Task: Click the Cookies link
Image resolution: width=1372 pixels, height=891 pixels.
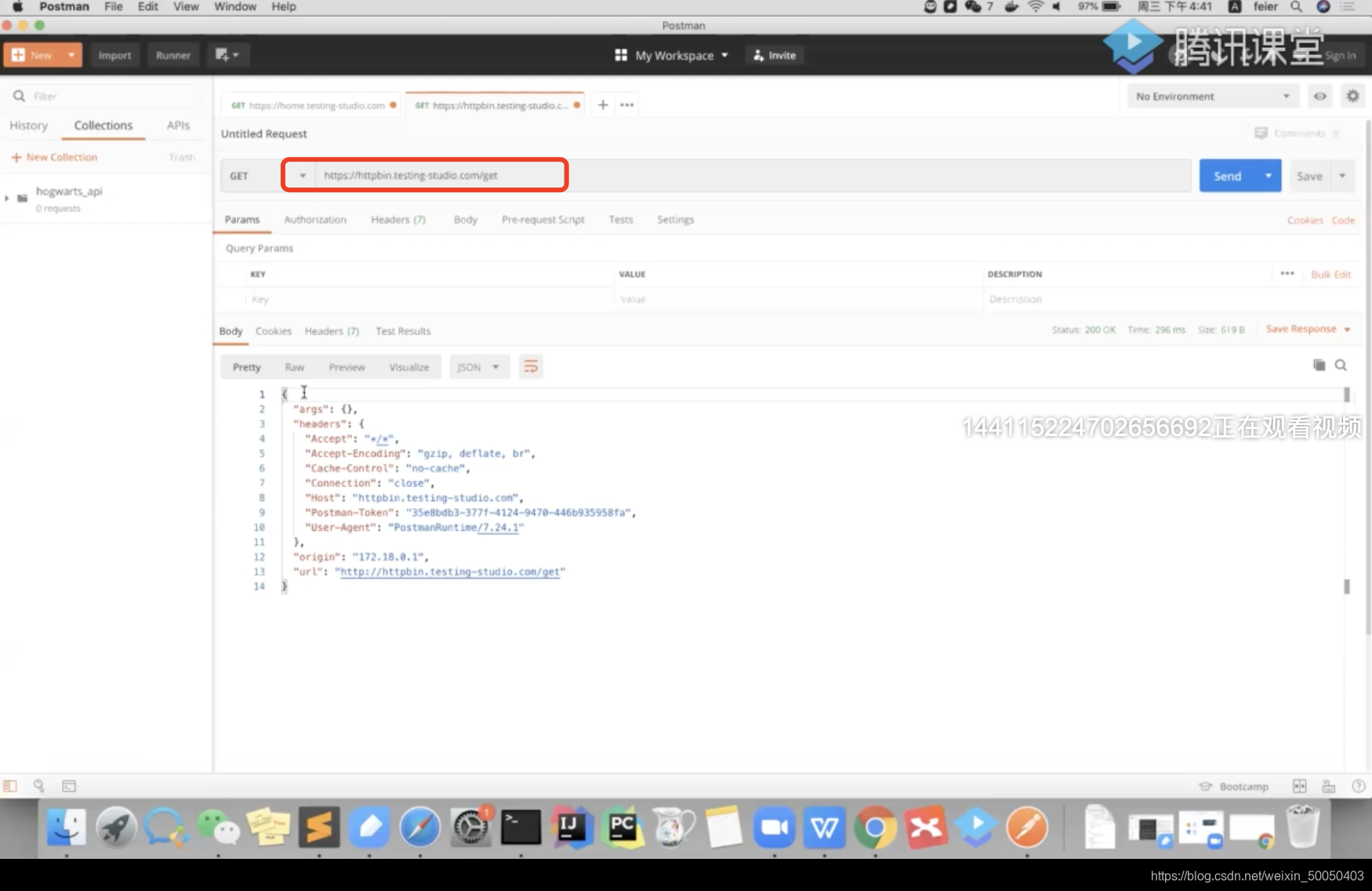Action: coord(1305,220)
